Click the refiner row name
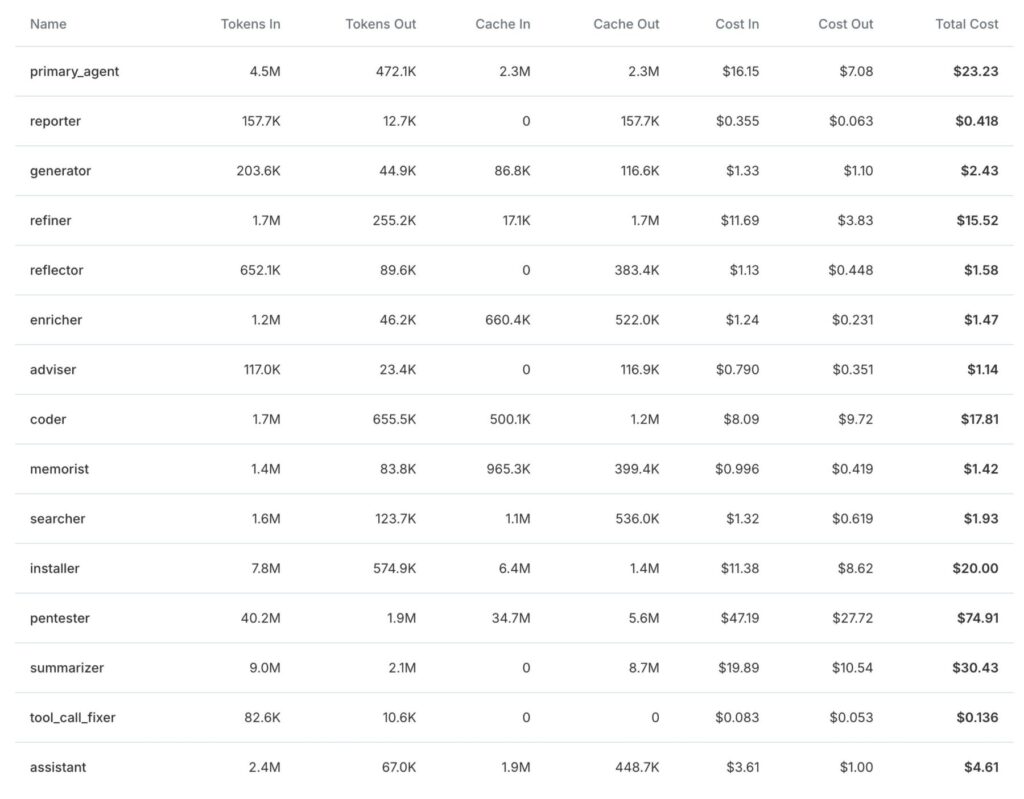 pos(51,221)
